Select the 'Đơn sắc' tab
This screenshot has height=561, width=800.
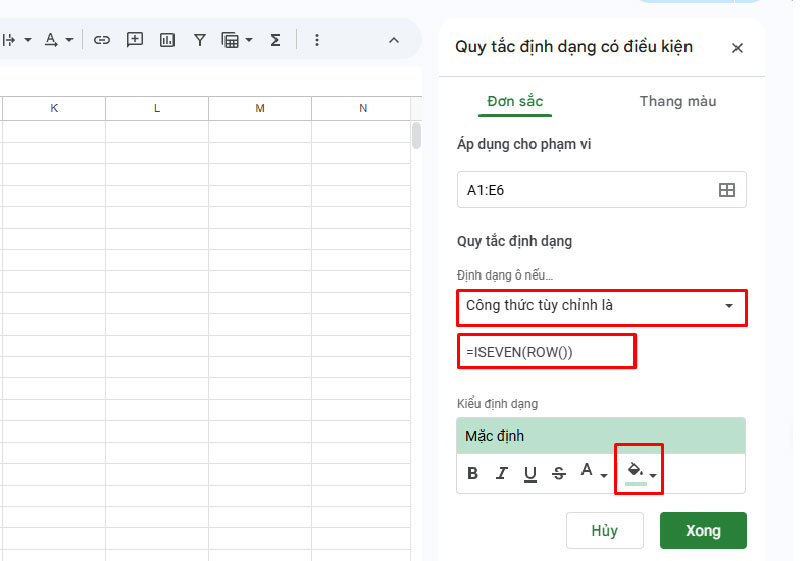click(514, 101)
